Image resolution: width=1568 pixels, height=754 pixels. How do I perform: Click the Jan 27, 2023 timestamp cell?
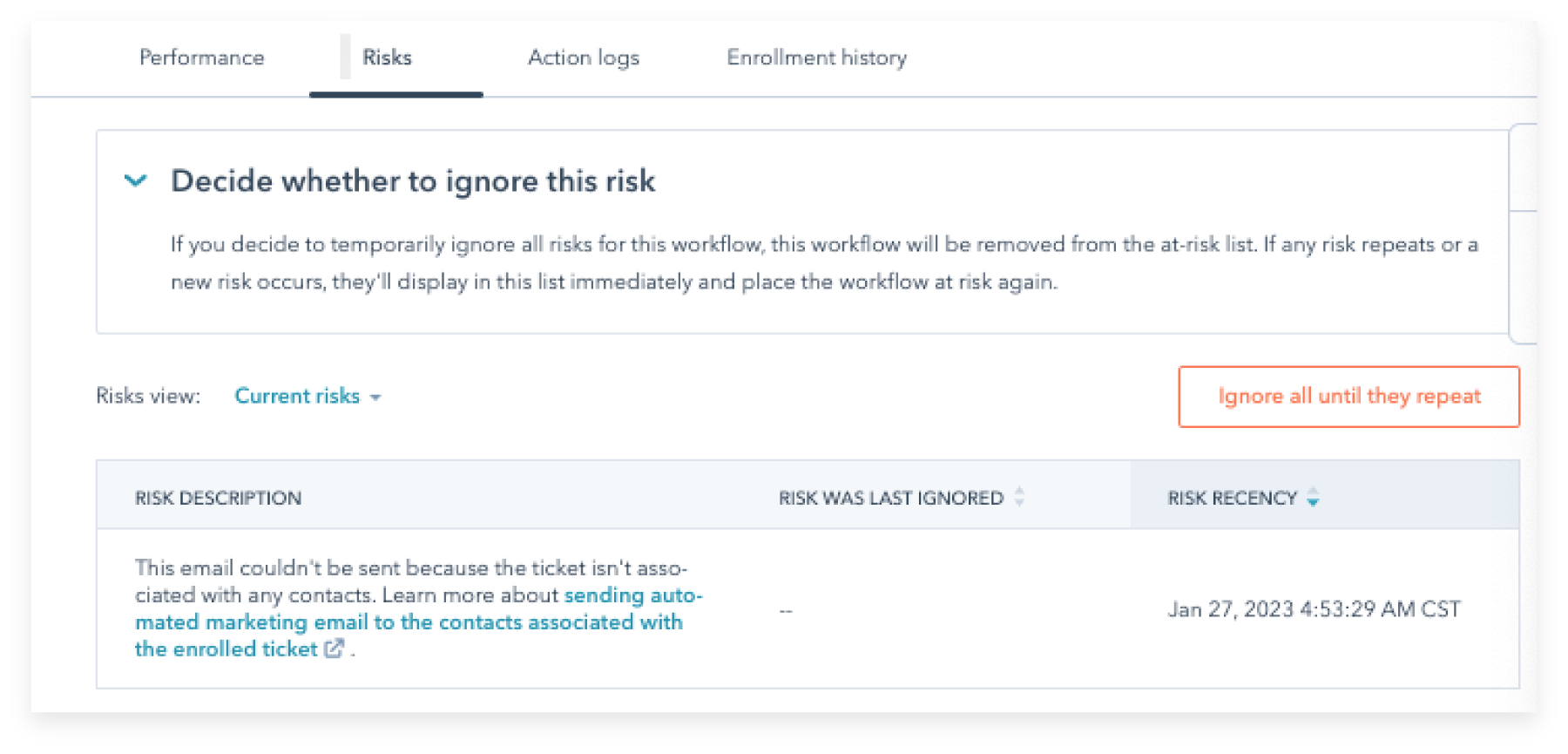[1314, 609]
